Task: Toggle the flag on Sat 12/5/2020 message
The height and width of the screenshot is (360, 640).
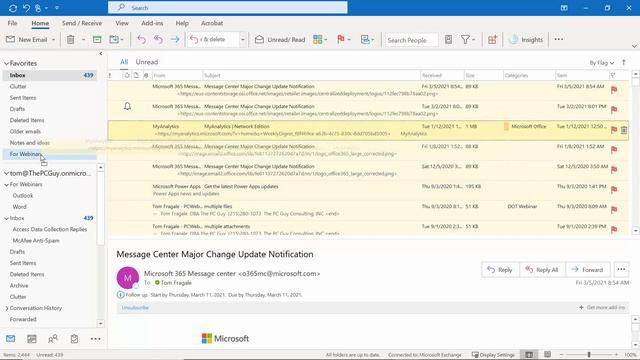Action: pyautogui.click(x=614, y=170)
